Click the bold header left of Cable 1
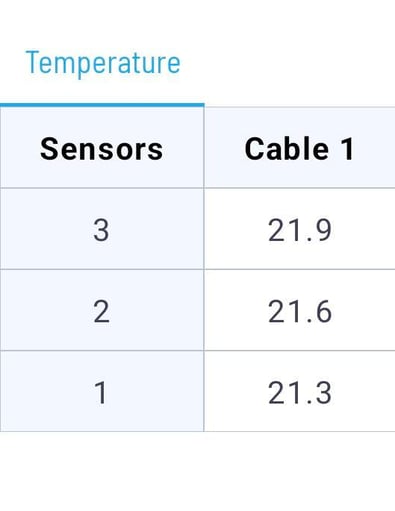Screen dimensions: 395x511 pos(102,148)
